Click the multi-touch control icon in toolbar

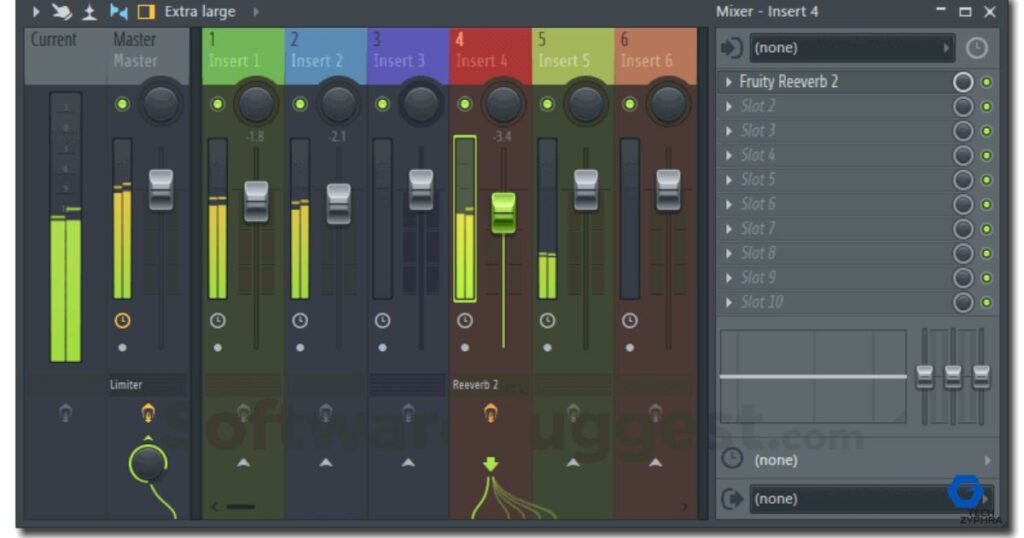click(x=63, y=12)
